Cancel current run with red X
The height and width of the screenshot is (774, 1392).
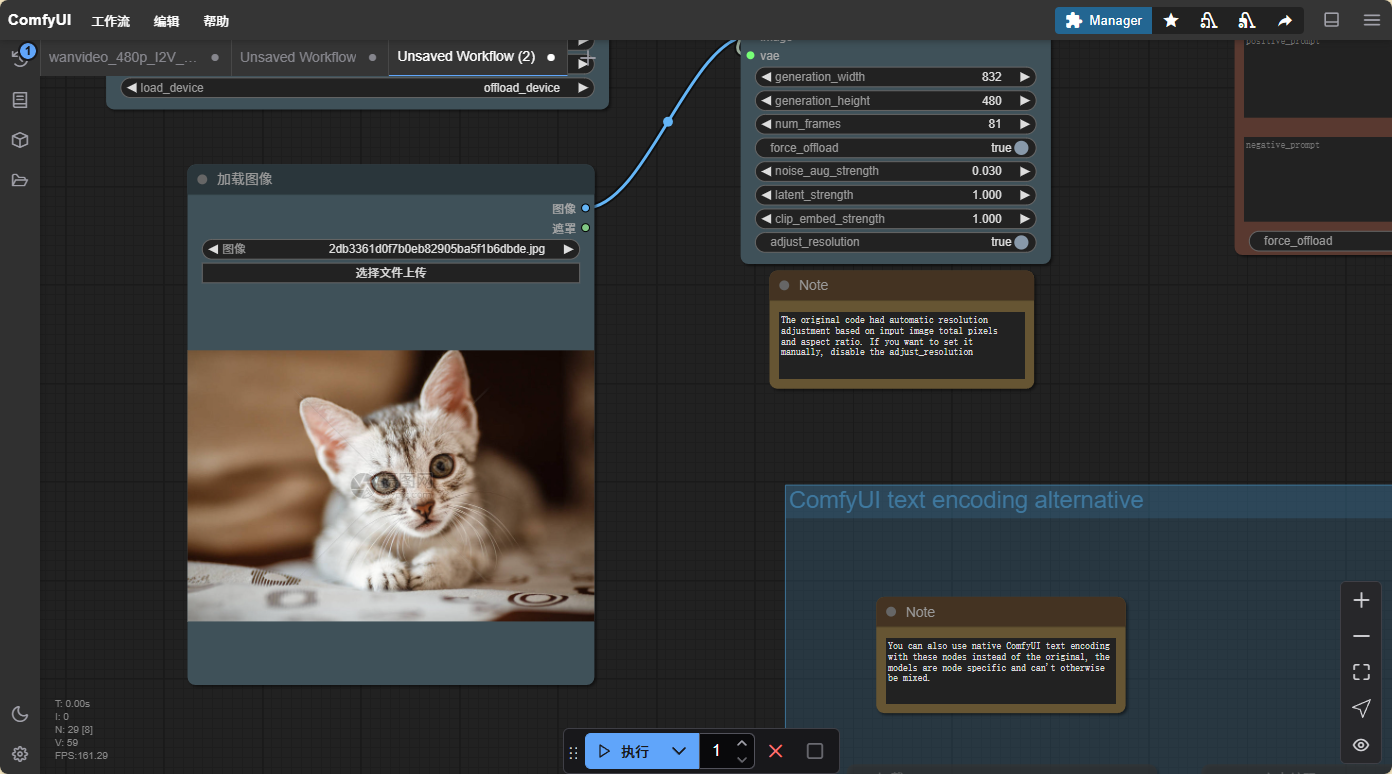[x=775, y=751]
